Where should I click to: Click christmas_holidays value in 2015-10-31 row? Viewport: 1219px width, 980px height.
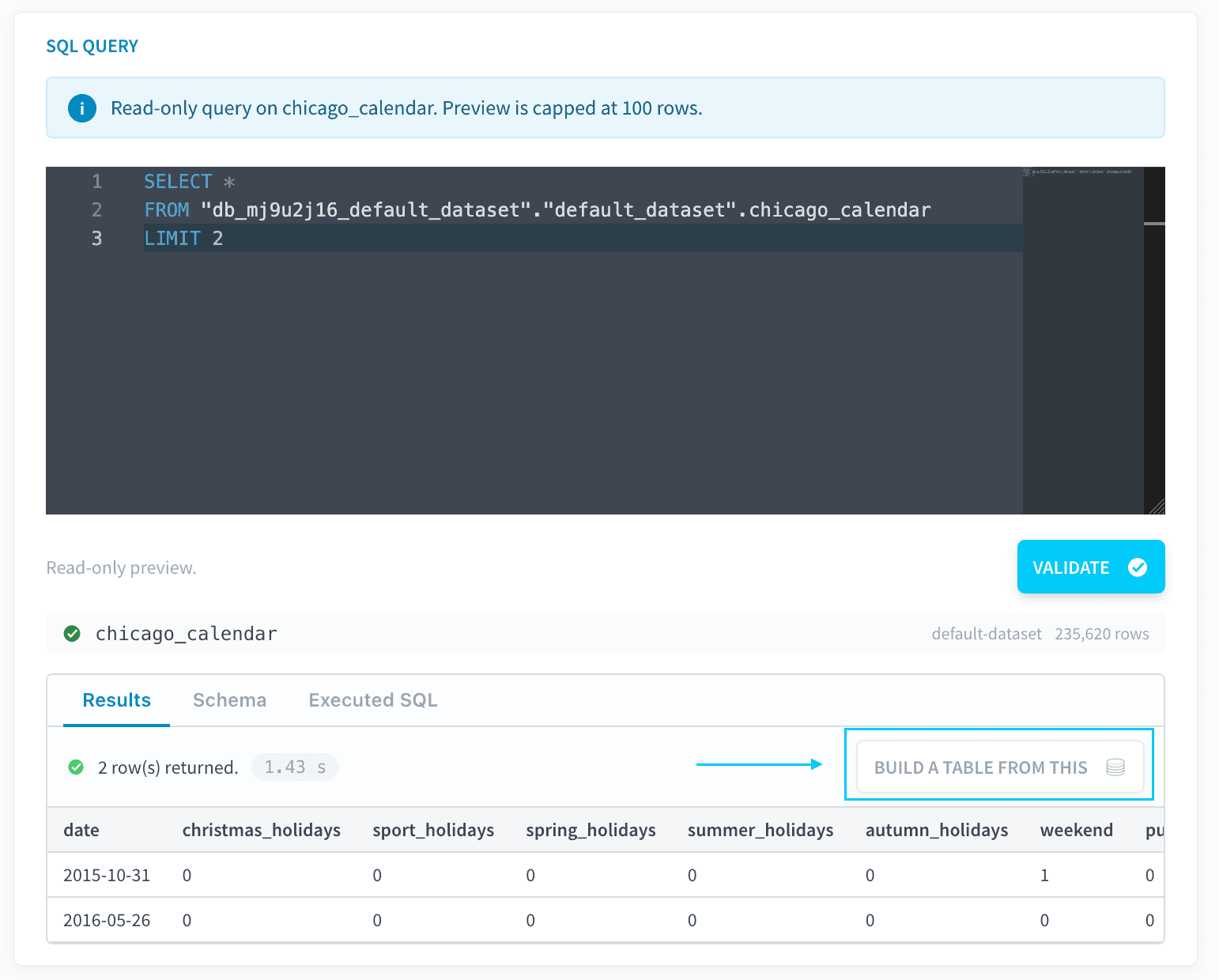[x=187, y=875]
